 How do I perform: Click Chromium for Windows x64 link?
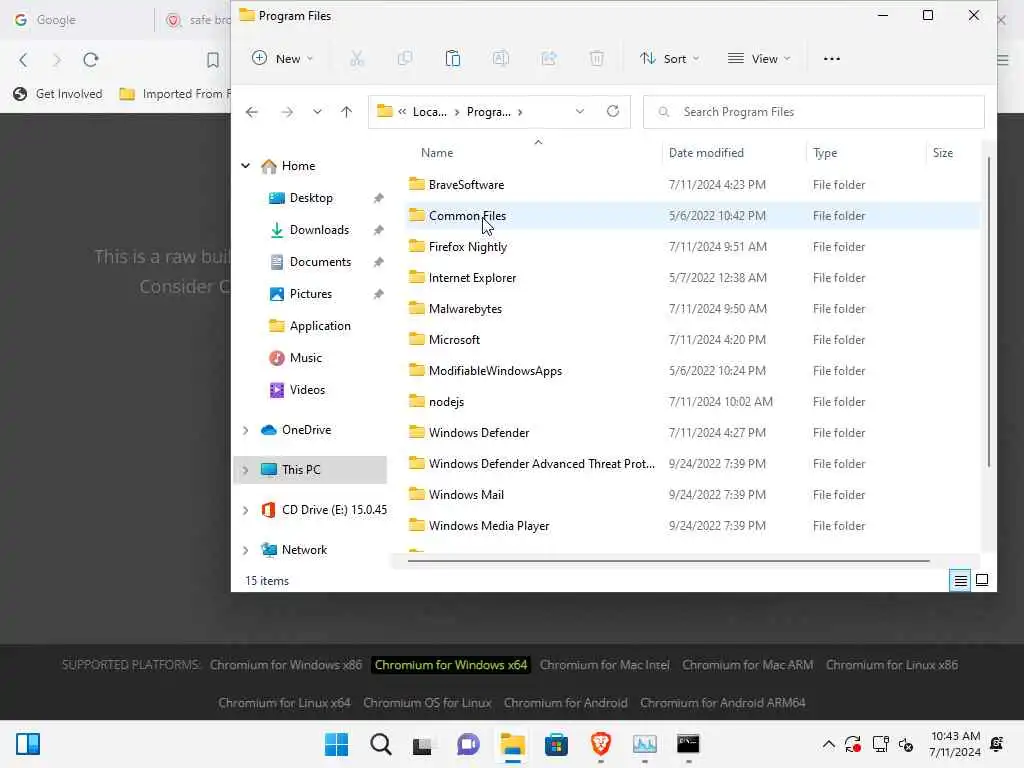451,665
